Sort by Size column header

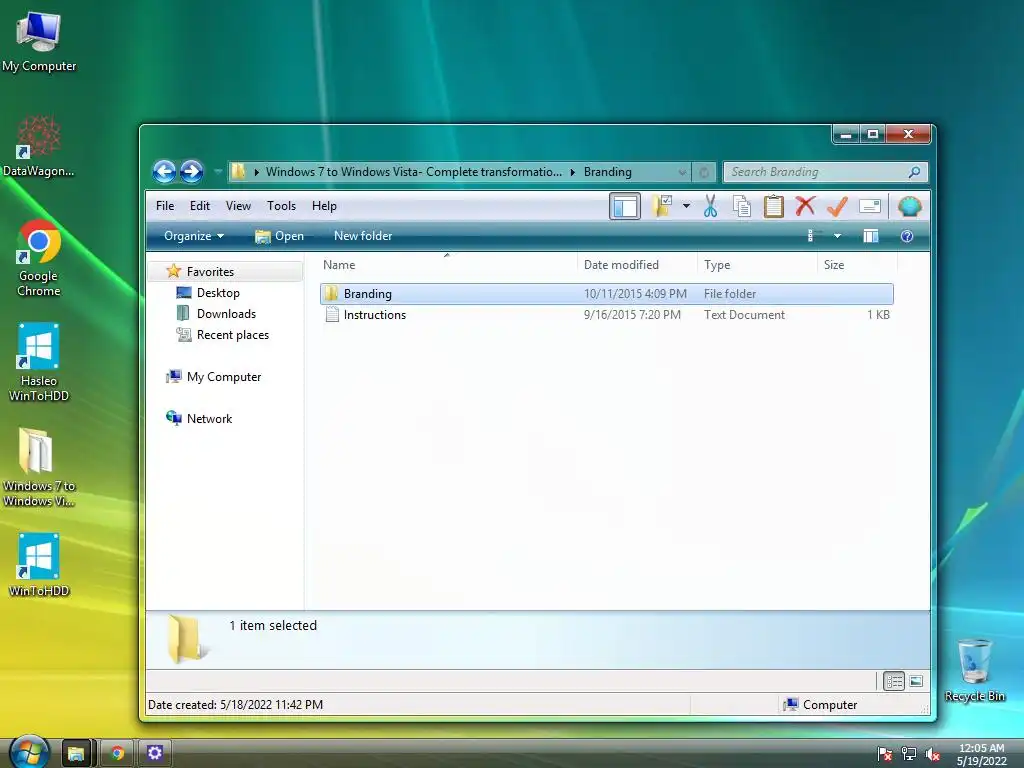tap(857, 264)
